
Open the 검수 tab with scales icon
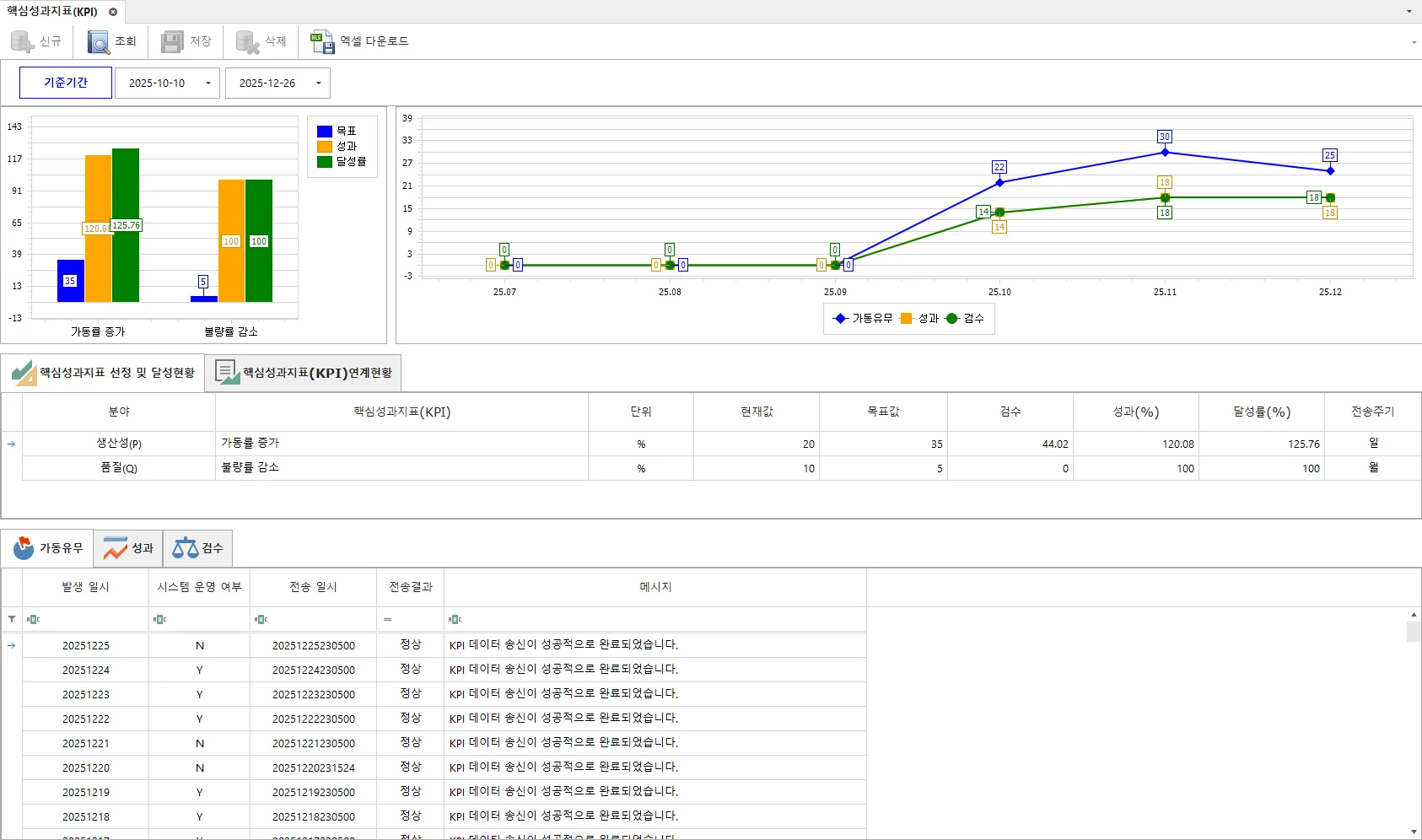point(197,548)
